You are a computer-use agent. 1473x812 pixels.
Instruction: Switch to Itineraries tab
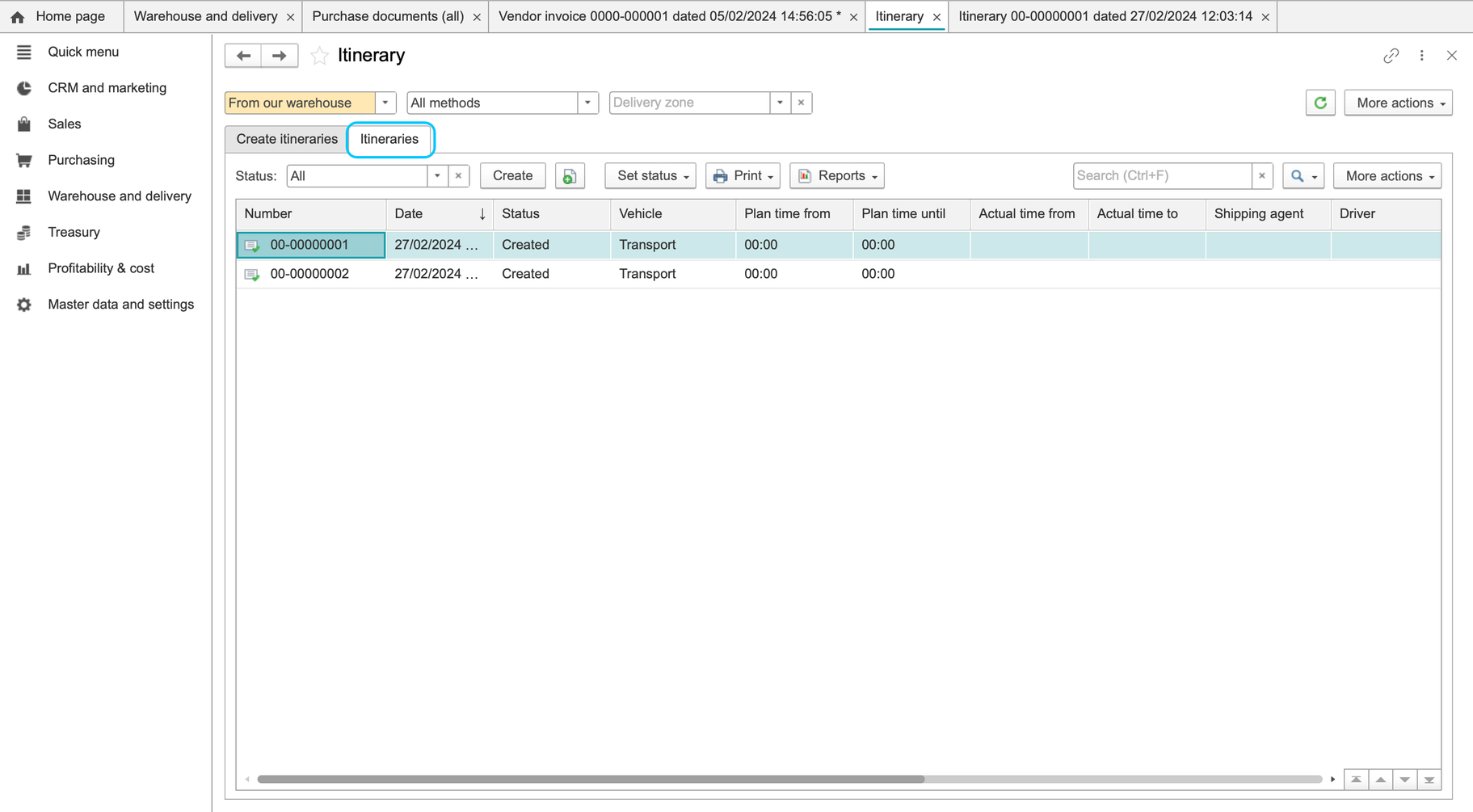pos(389,139)
